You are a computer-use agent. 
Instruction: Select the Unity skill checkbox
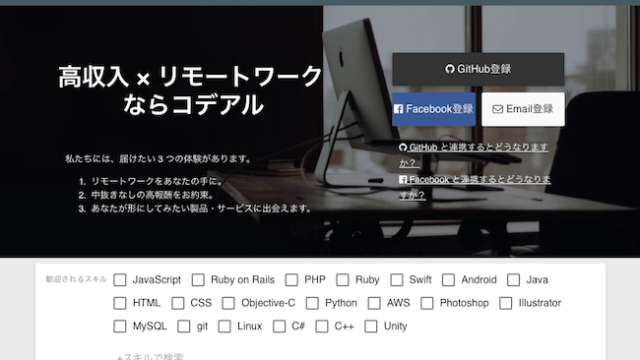371,327
